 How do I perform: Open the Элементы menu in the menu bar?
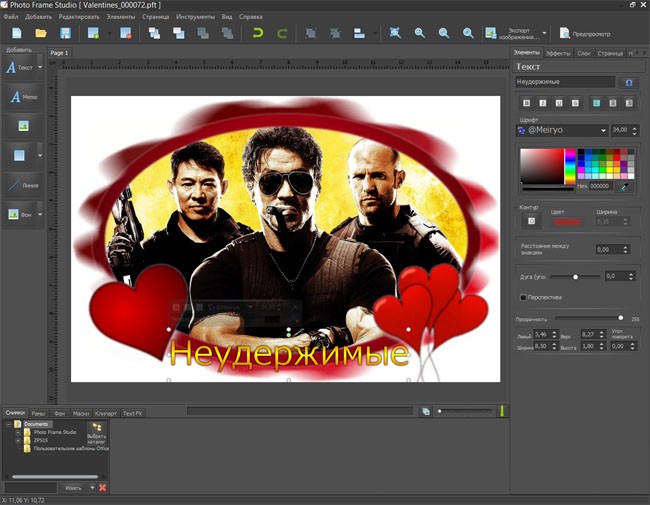(121, 17)
